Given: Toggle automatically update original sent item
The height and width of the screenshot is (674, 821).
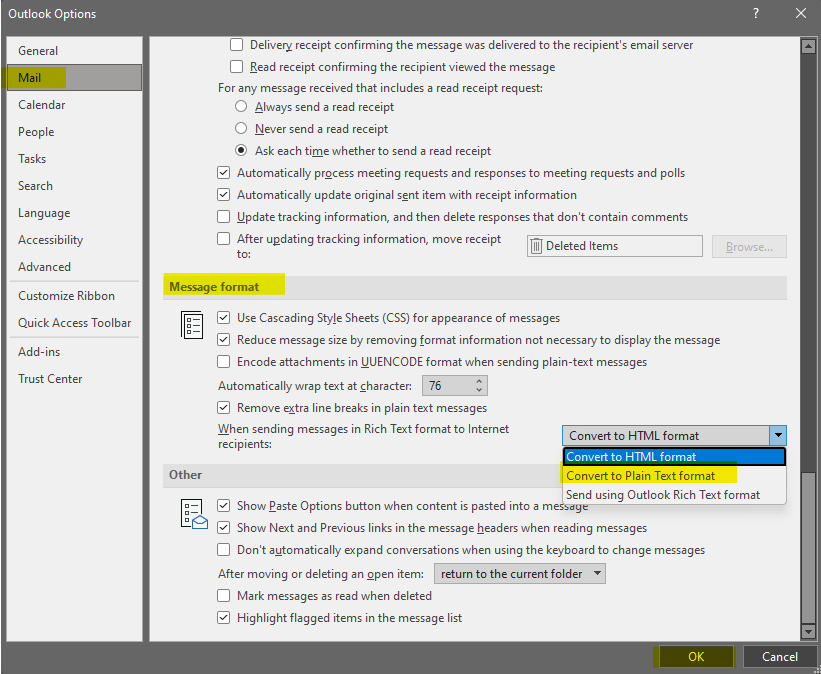Looking at the screenshot, I should [224, 194].
